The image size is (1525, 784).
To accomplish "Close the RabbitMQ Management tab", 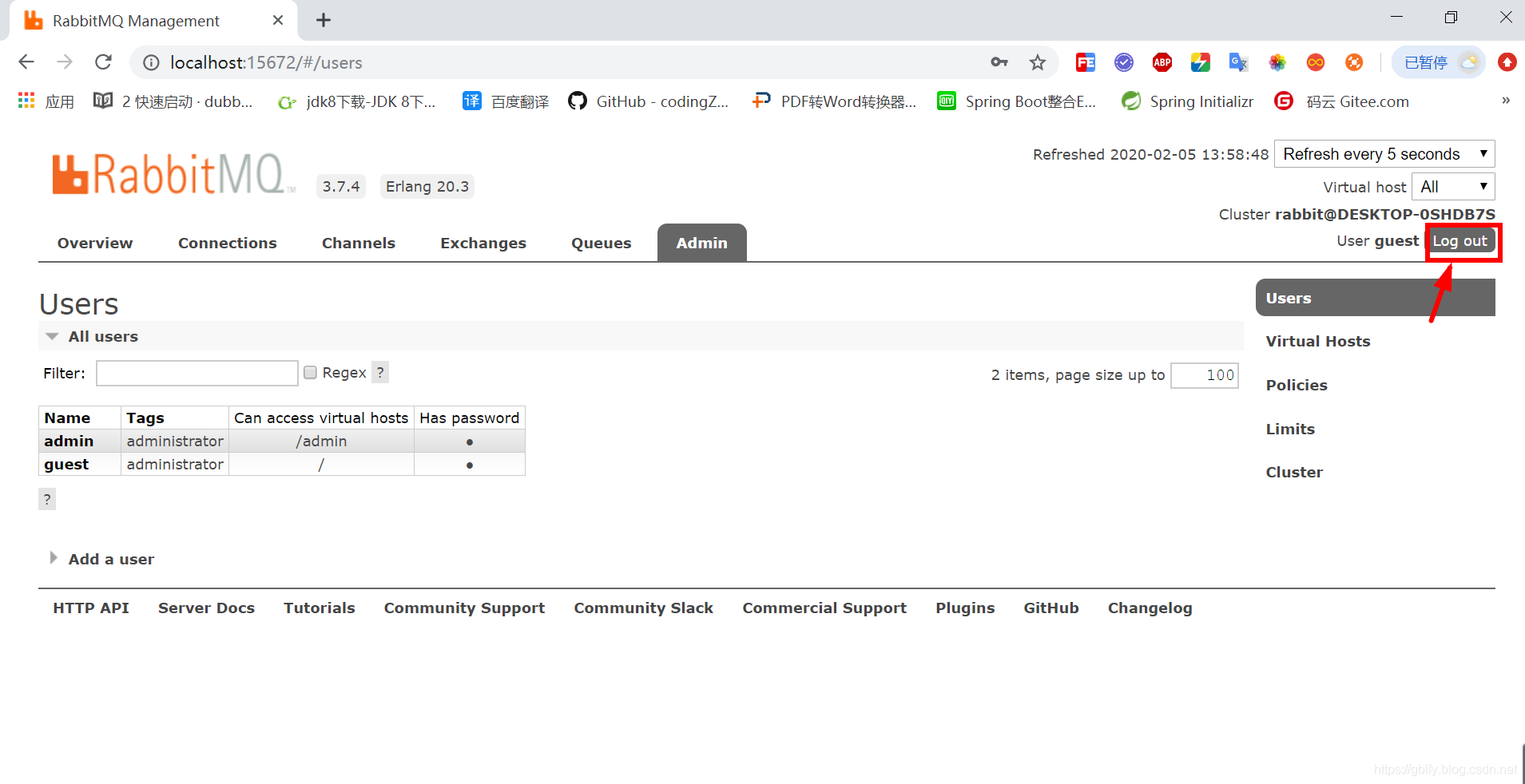I will point(277,21).
